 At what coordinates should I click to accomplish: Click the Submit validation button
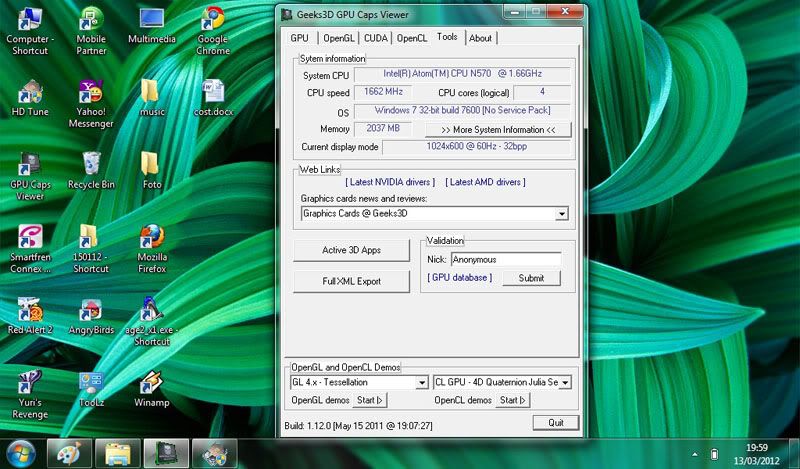(x=531, y=278)
